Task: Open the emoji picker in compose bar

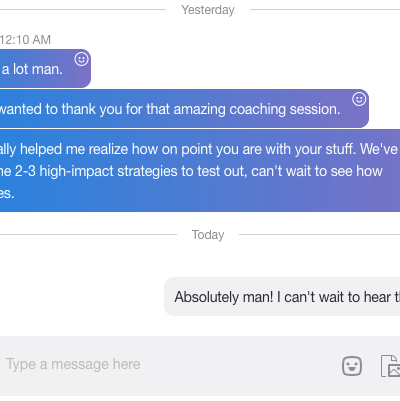Action: 352,366
